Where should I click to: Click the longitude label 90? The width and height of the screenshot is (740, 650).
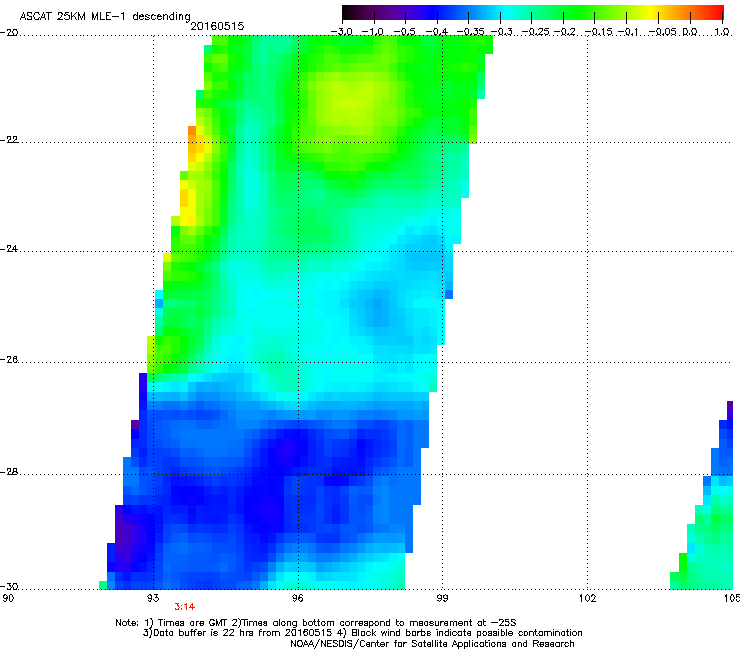pos(8,599)
